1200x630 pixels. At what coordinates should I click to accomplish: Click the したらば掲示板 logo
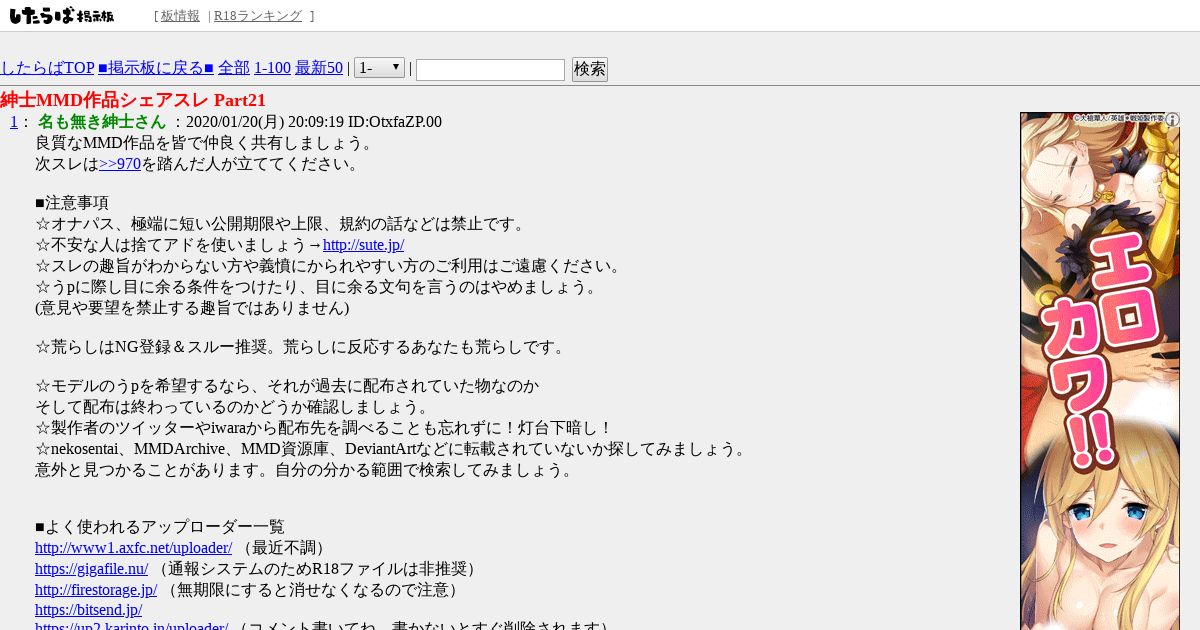[62, 16]
